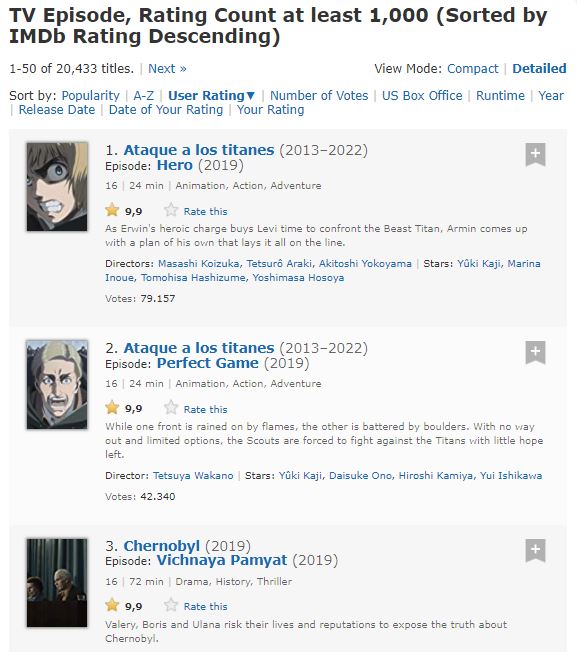Switch to Compact view mode
This screenshot has height=652, width=577.
[473, 69]
